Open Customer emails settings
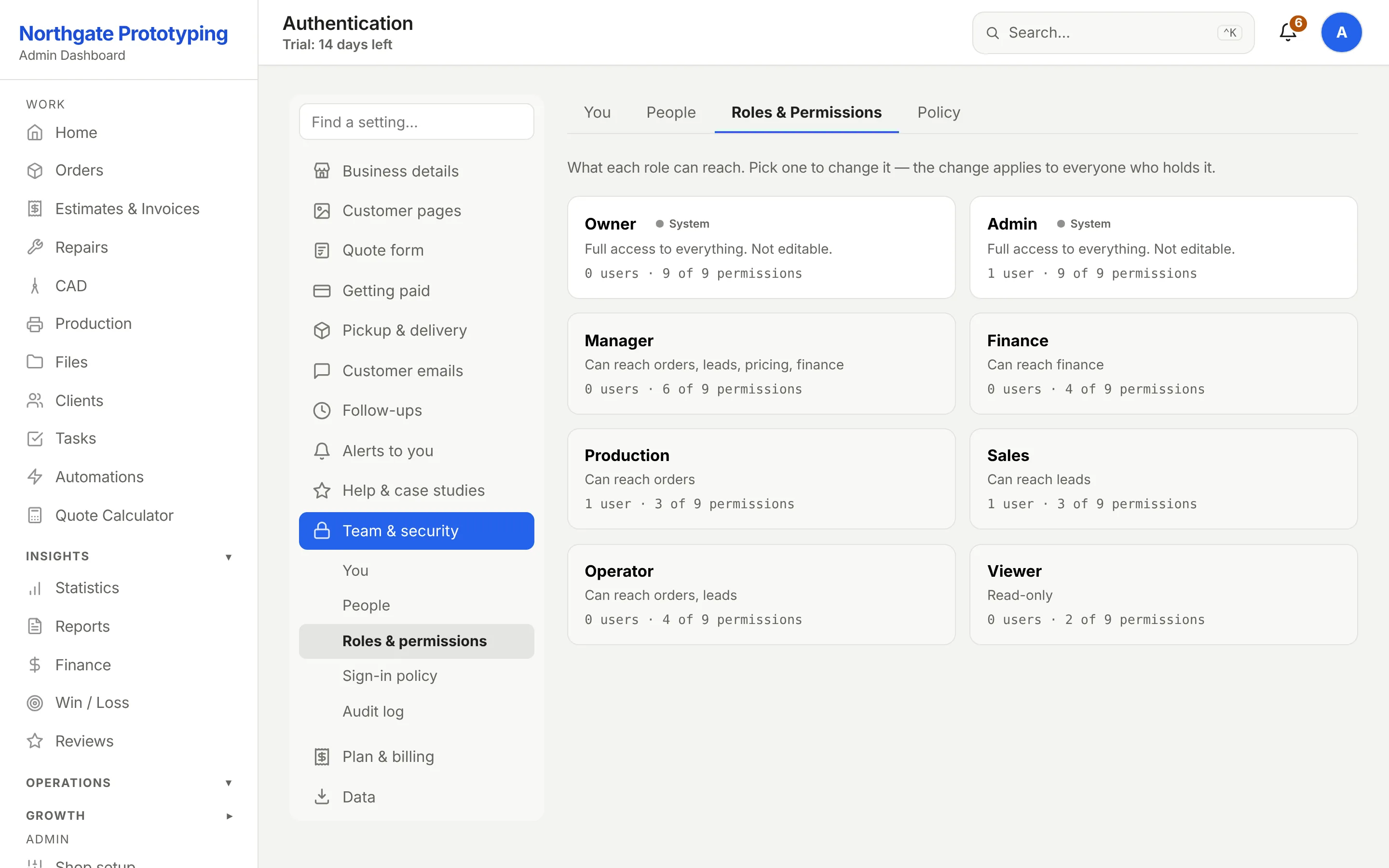This screenshot has width=1389, height=868. point(417,371)
